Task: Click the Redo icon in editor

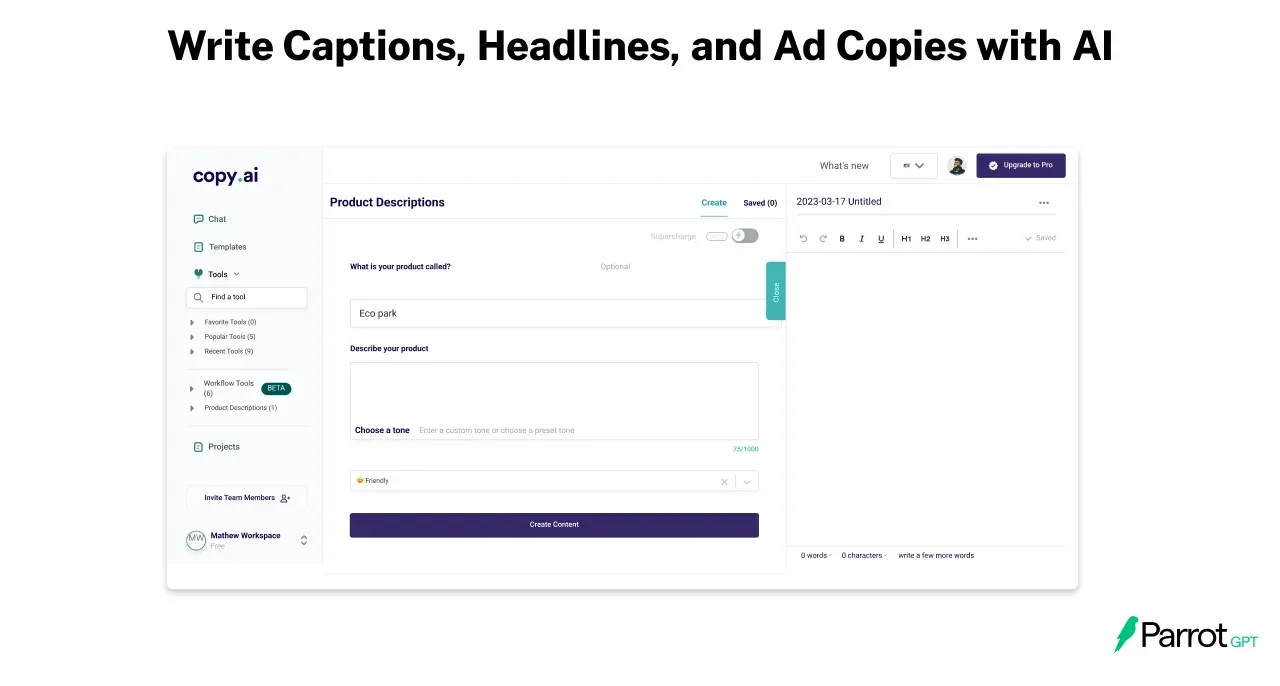Action: [x=823, y=239]
